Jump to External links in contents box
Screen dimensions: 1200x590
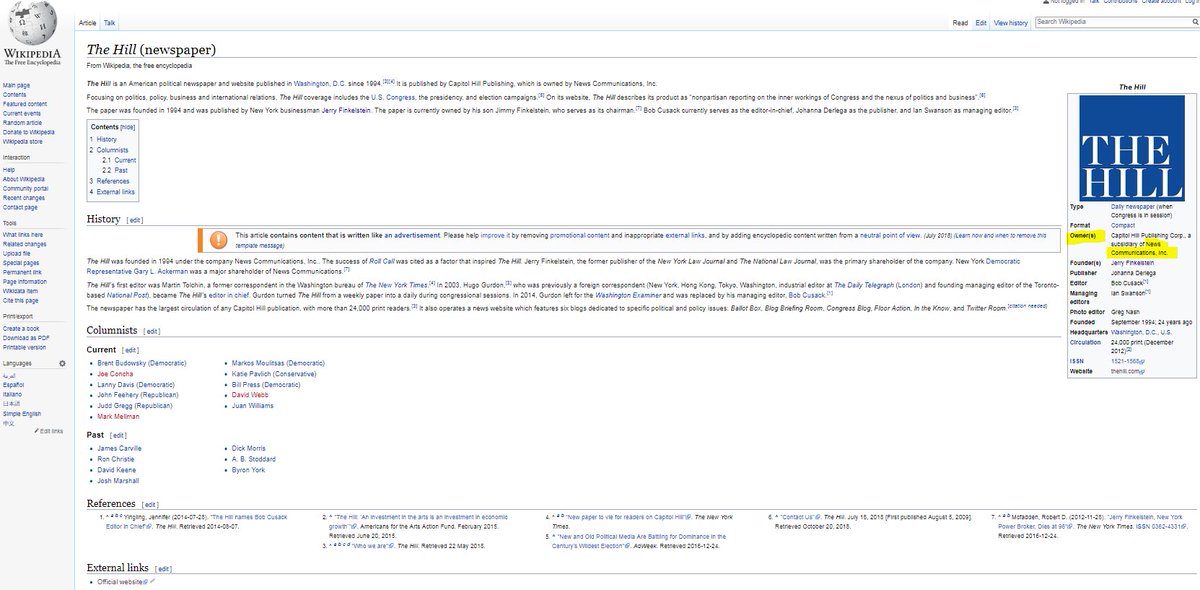pos(113,191)
